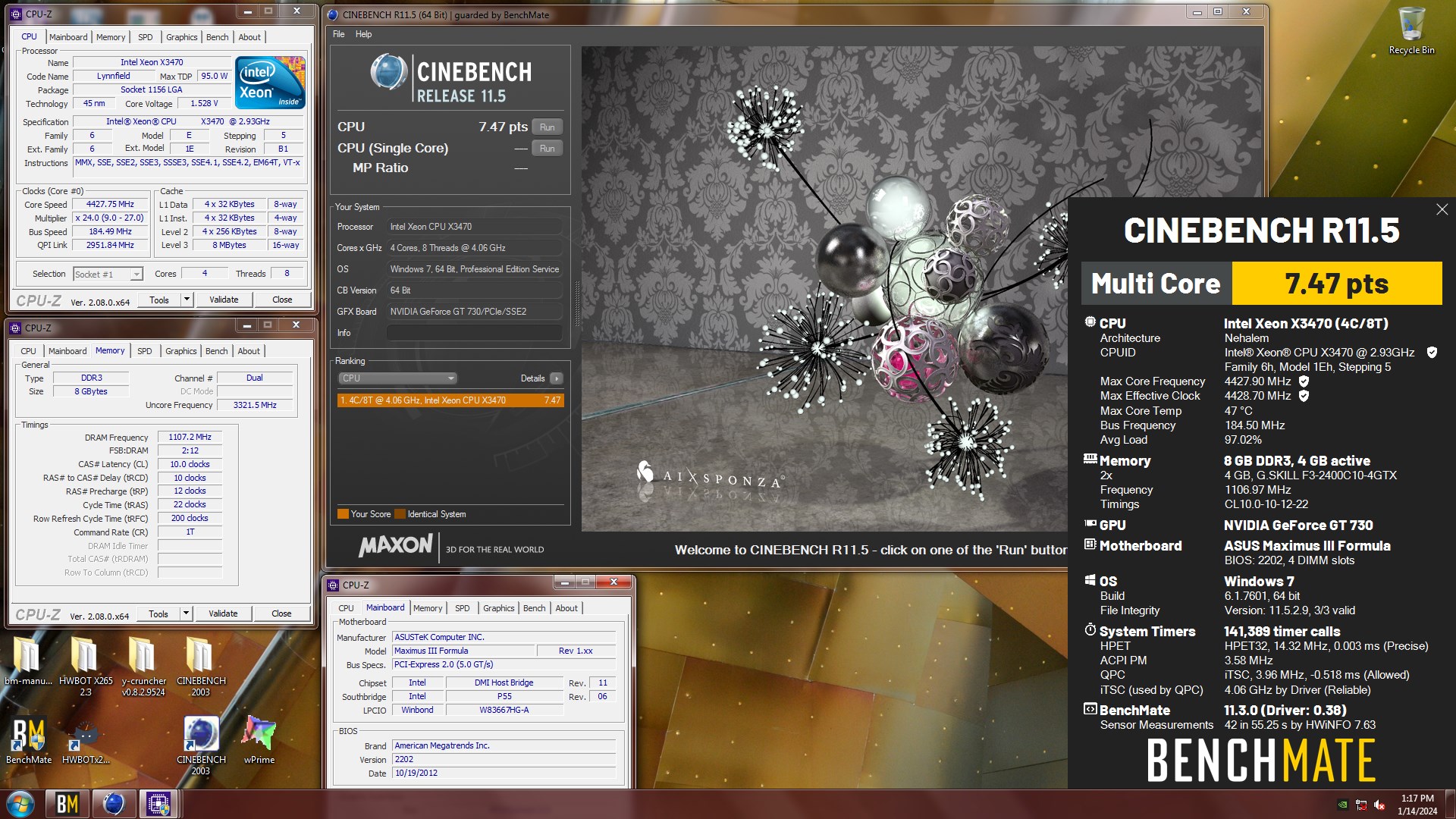Launch the BenchMate desktop shortcut
Viewport: 1456px width, 819px height.
pos(29,739)
